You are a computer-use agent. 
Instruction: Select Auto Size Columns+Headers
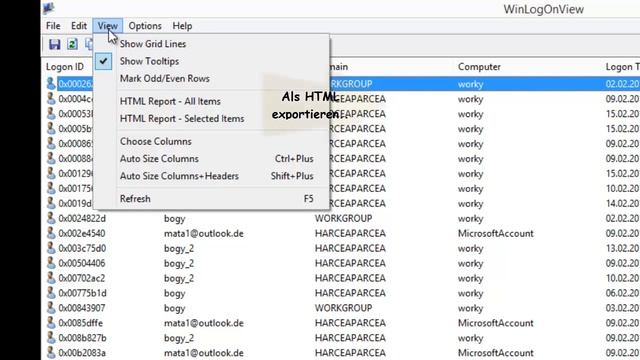(211, 176)
